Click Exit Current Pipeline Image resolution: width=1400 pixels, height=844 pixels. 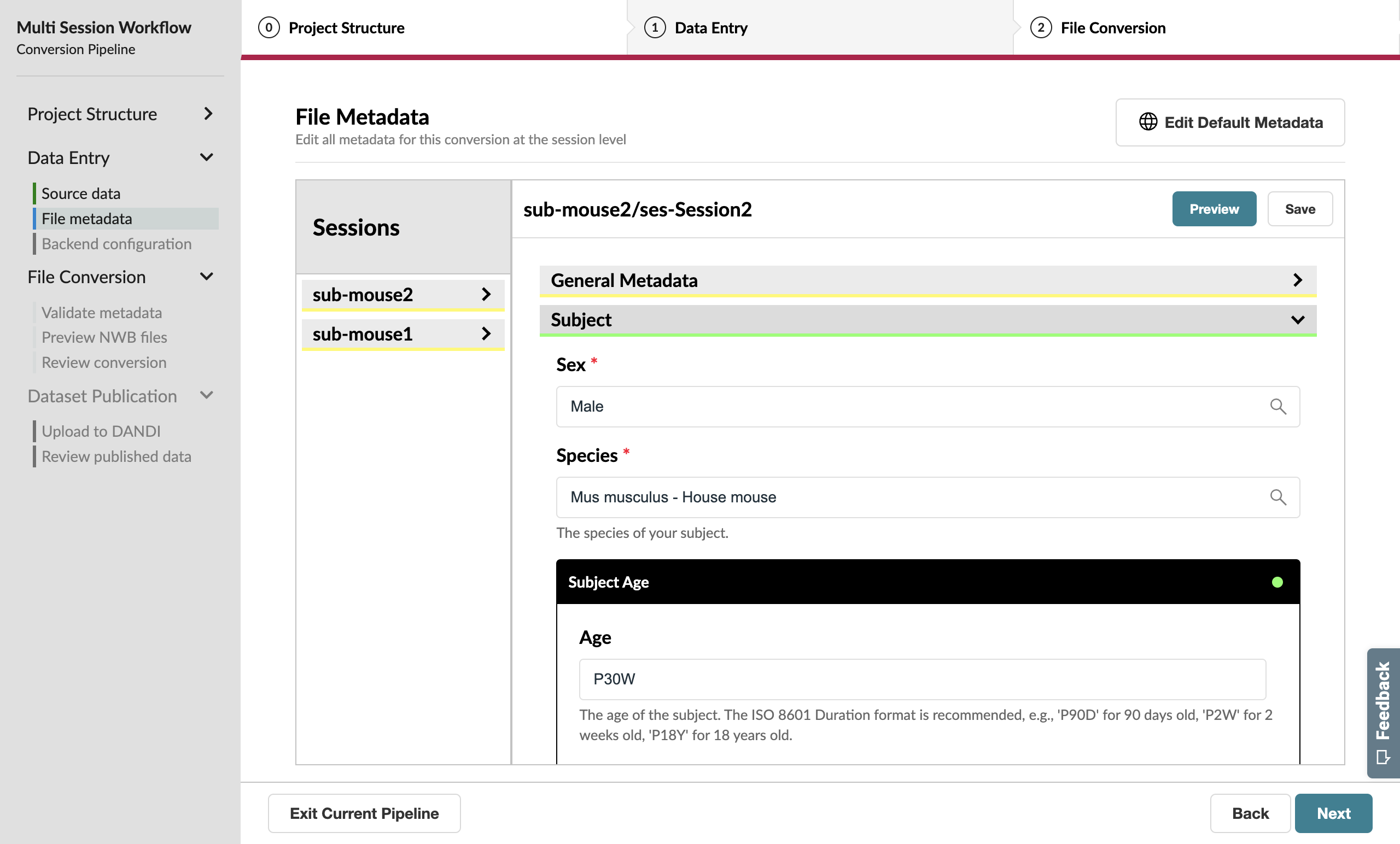(364, 813)
